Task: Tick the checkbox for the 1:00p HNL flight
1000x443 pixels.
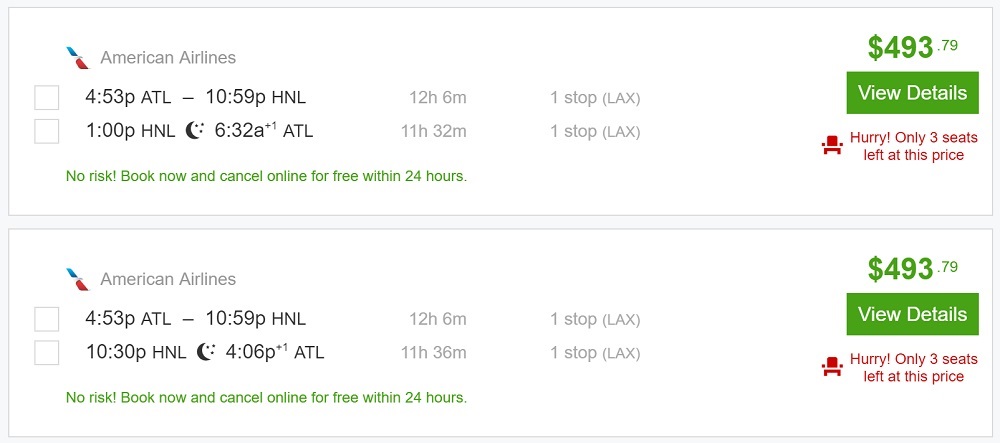Action: [47, 131]
